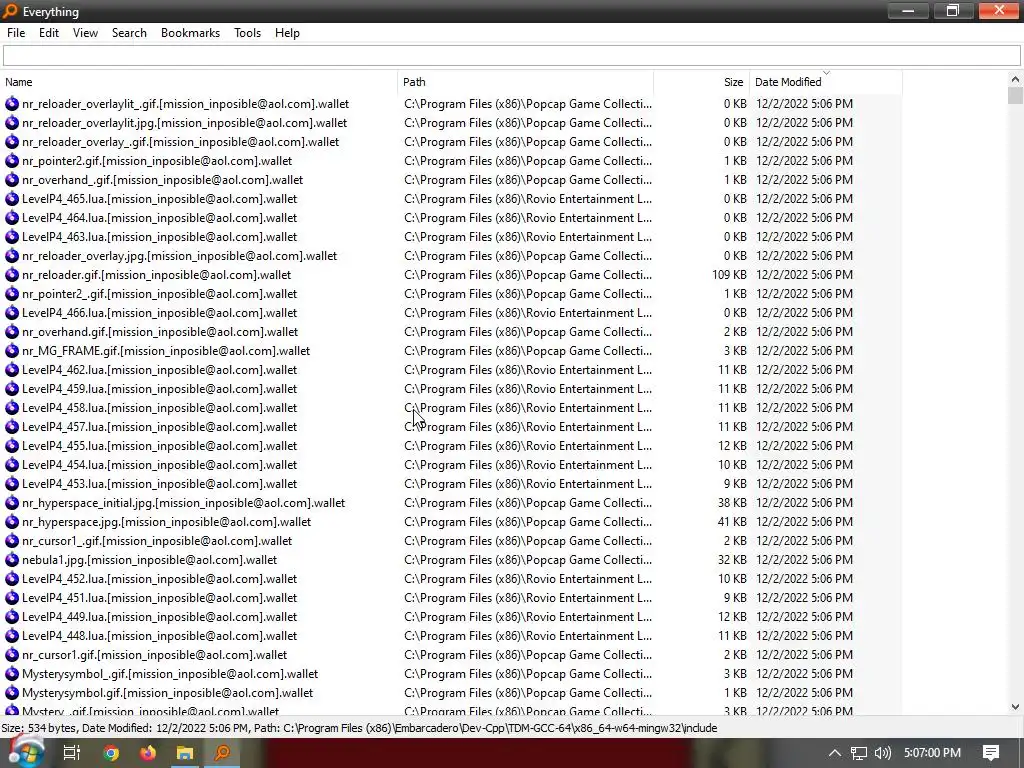The image size is (1024, 768).
Task: Select file Mysterysymbol_.gif.[mission_inposible@aol.com].wallet
Action: pyautogui.click(x=170, y=674)
